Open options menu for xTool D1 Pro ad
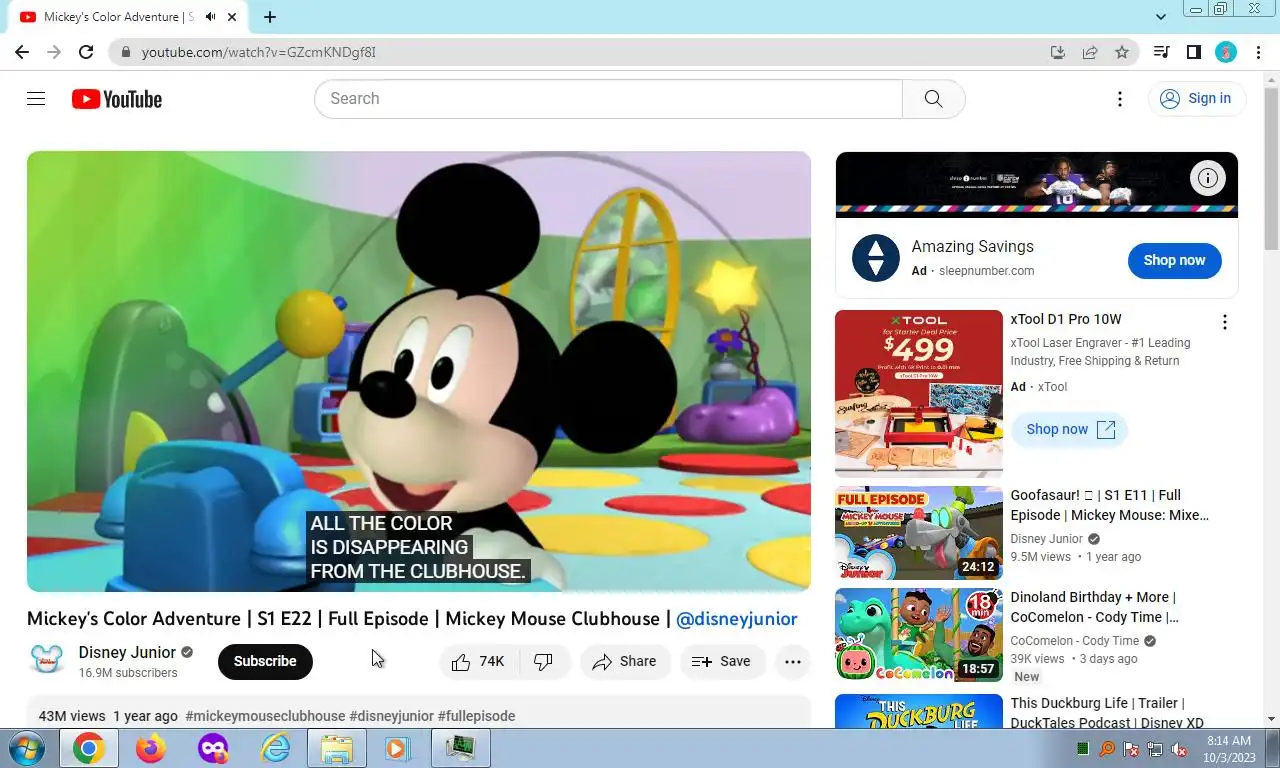 pyautogui.click(x=1225, y=322)
